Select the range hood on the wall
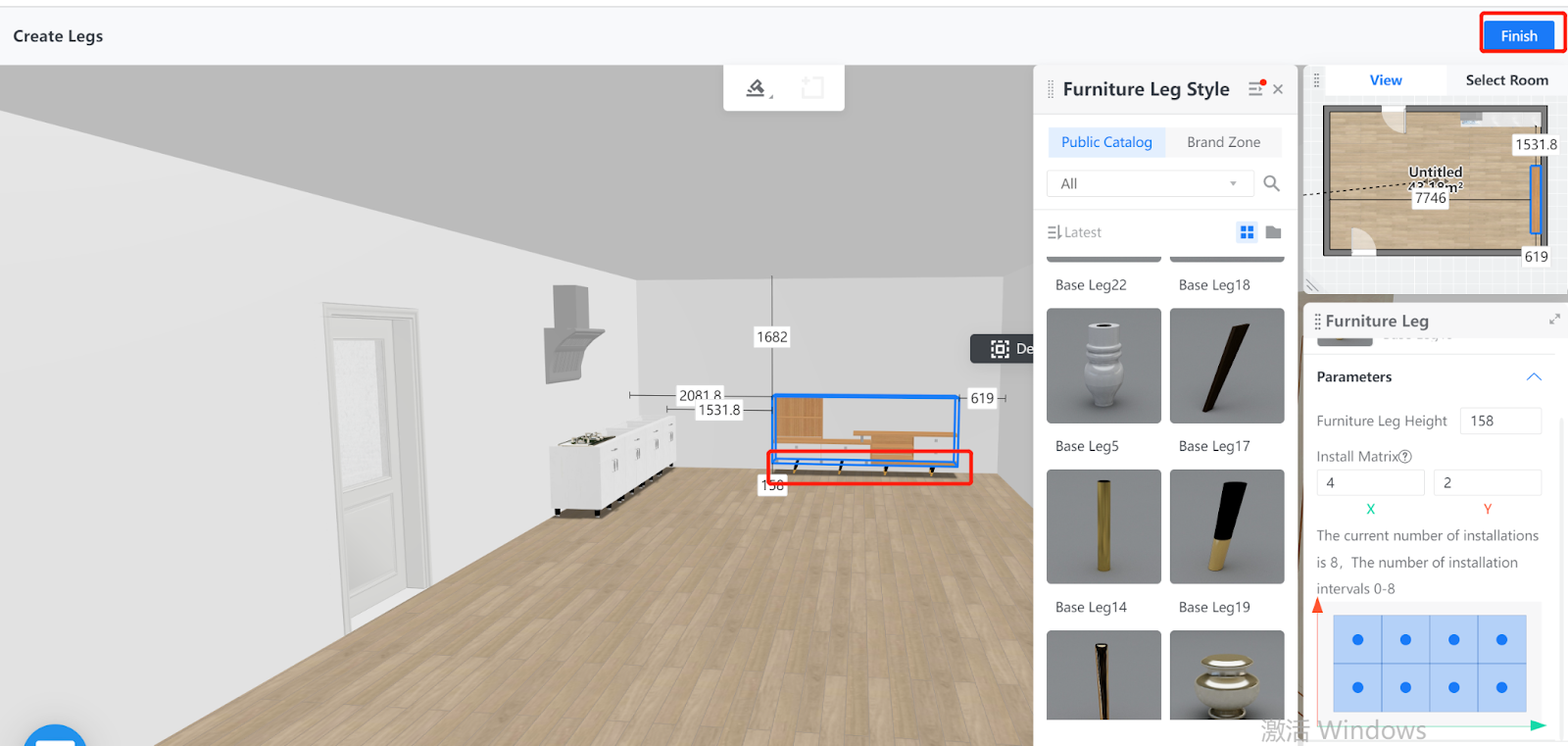This screenshot has width=1568, height=746. 572,333
